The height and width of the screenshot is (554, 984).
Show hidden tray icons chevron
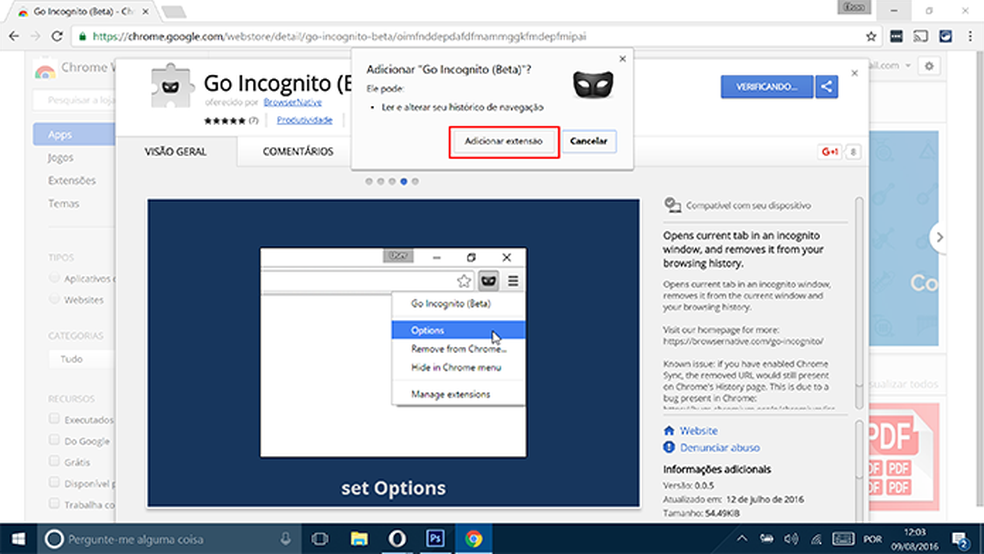coord(742,538)
